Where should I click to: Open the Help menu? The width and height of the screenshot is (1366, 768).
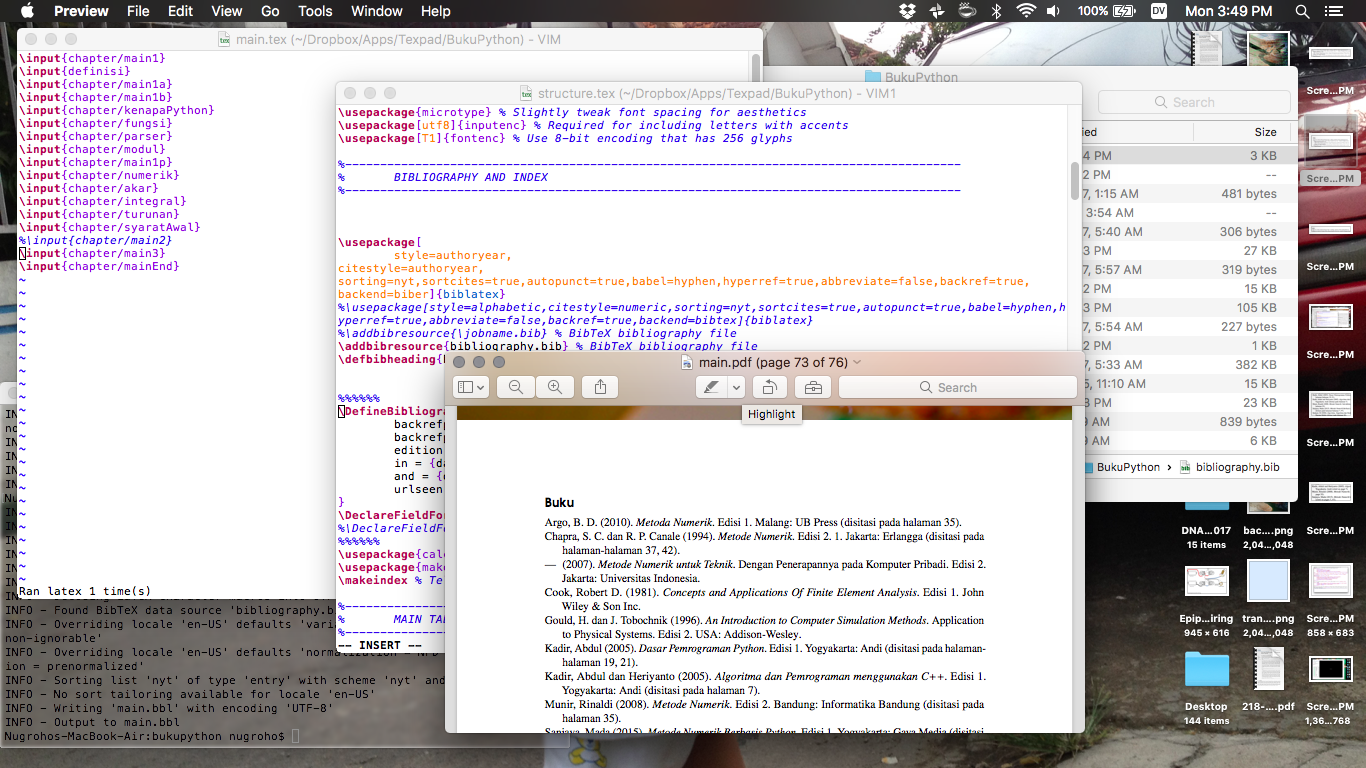click(x=435, y=11)
